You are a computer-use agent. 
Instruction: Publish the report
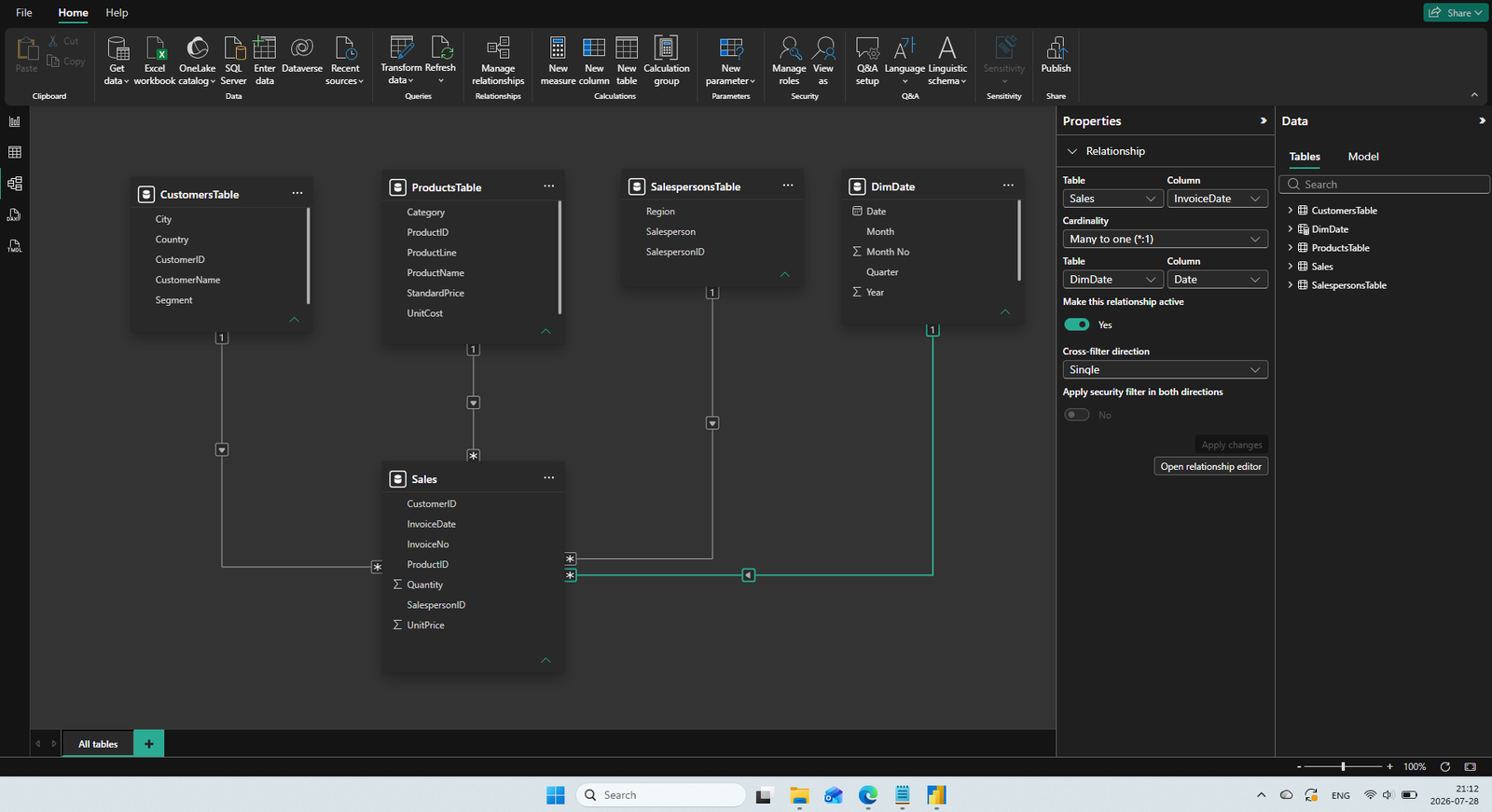point(1056,56)
